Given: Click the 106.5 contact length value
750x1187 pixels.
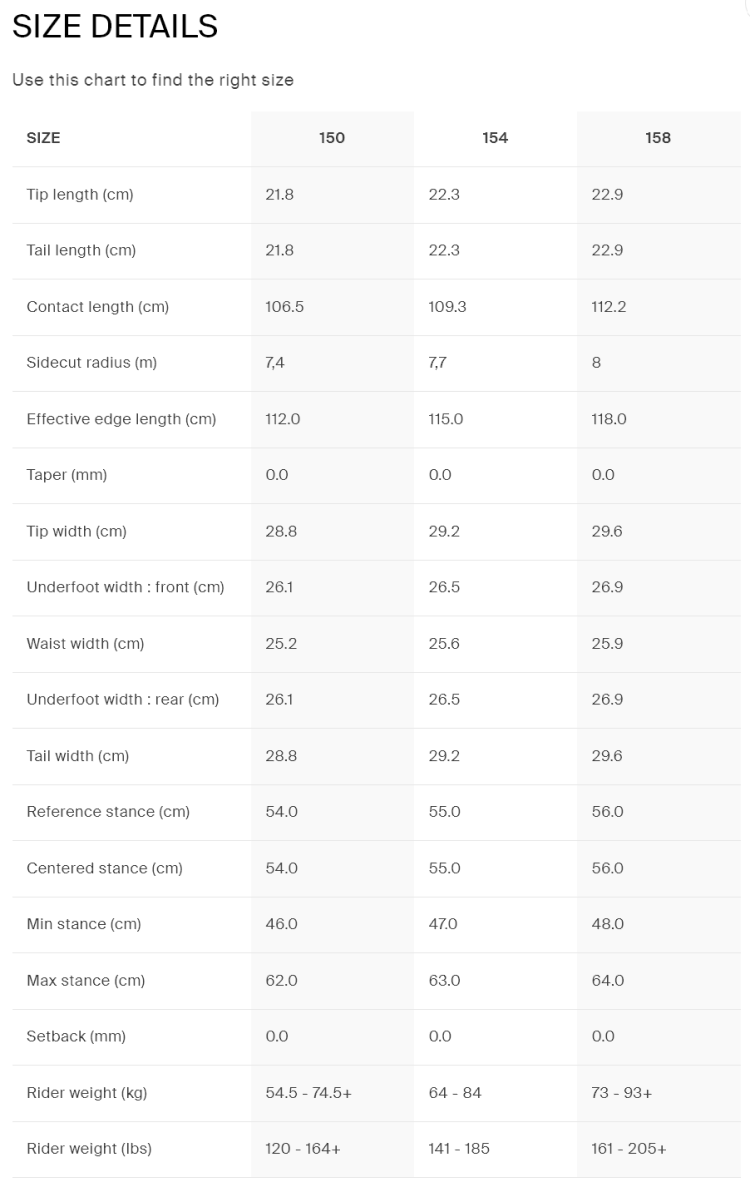Looking at the screenshot, I should (285, 307).
